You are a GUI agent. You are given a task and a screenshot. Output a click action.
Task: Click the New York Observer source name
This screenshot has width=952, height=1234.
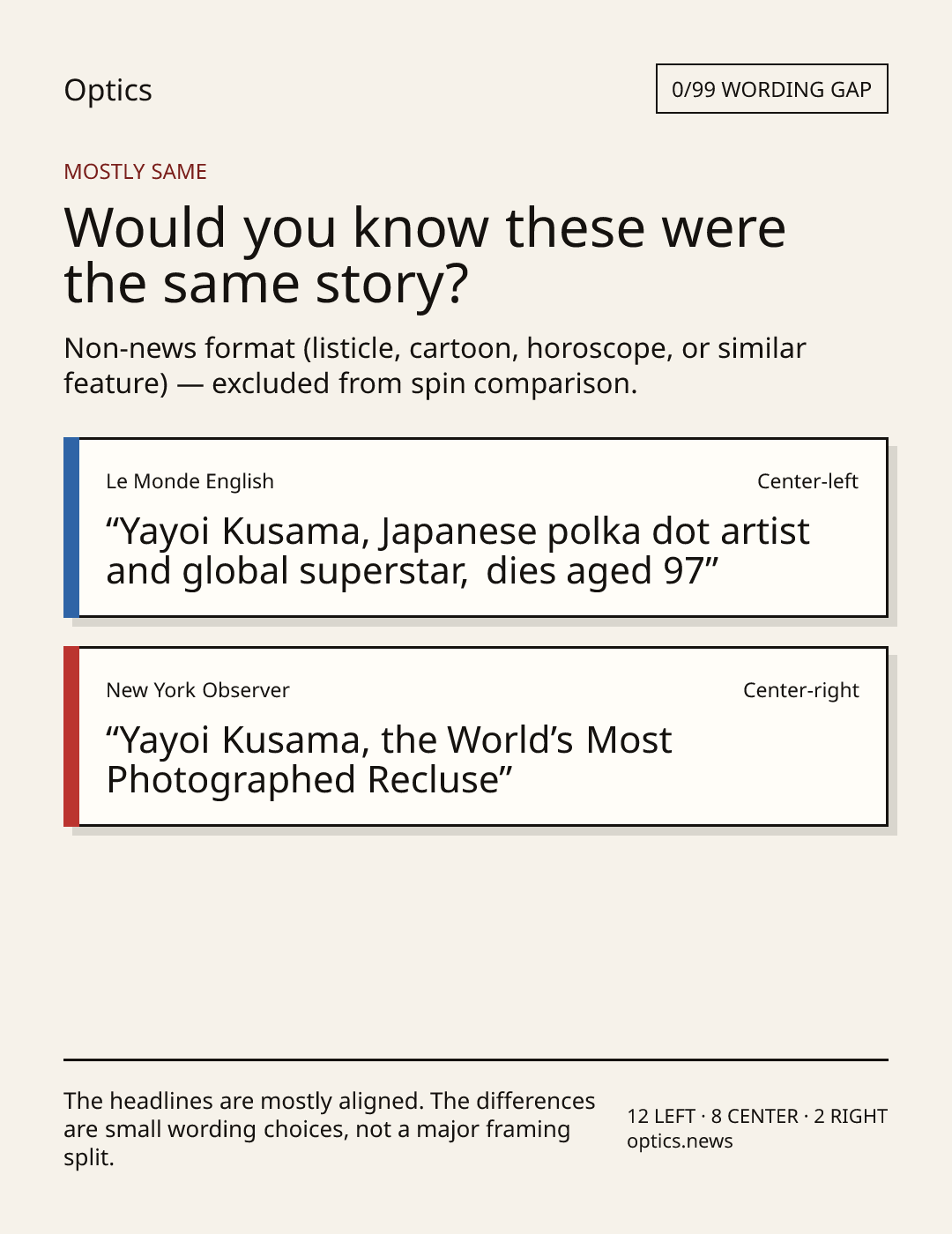pos(197,690)
